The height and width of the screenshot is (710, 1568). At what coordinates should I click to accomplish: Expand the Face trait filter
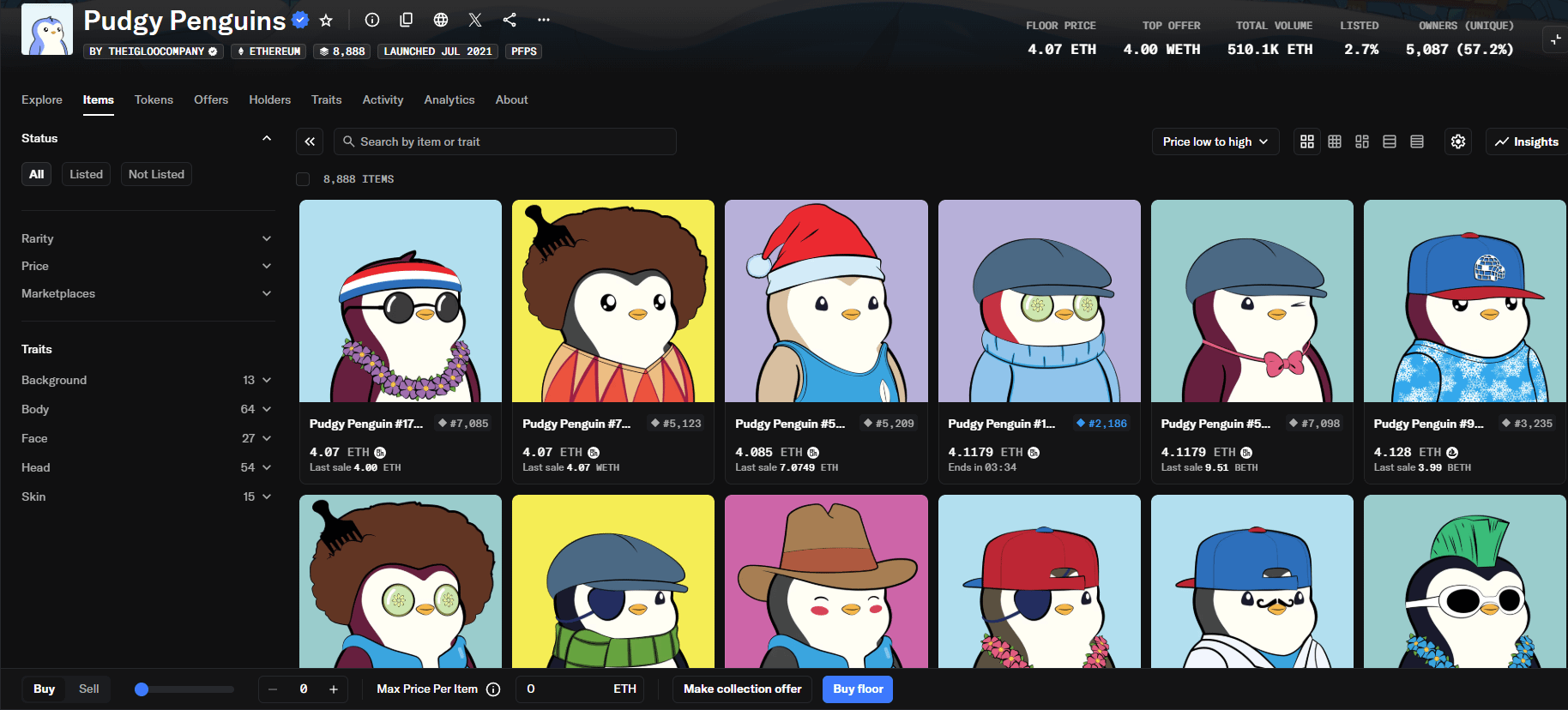[148, 438]
